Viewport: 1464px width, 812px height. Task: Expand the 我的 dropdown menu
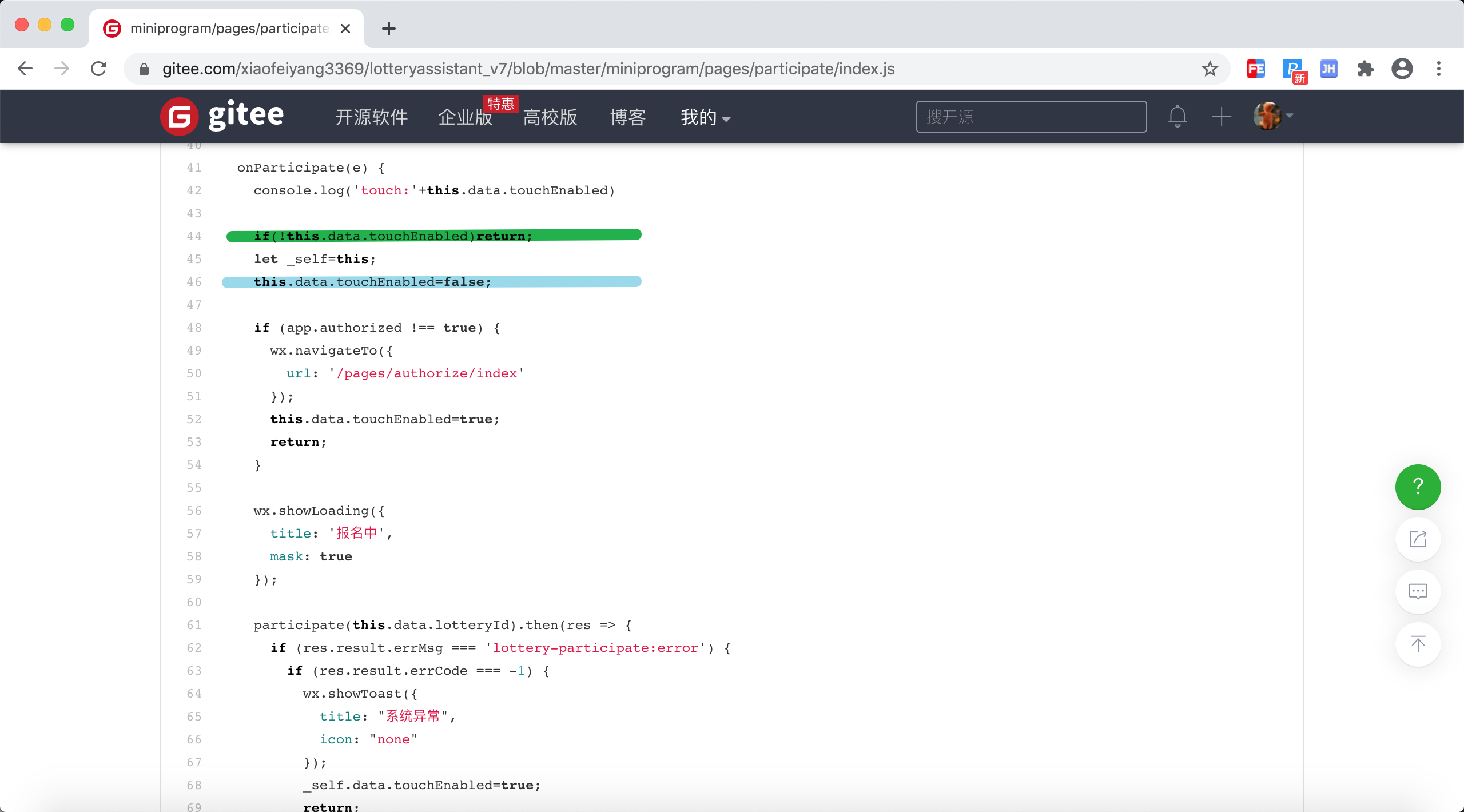(705, 117)
